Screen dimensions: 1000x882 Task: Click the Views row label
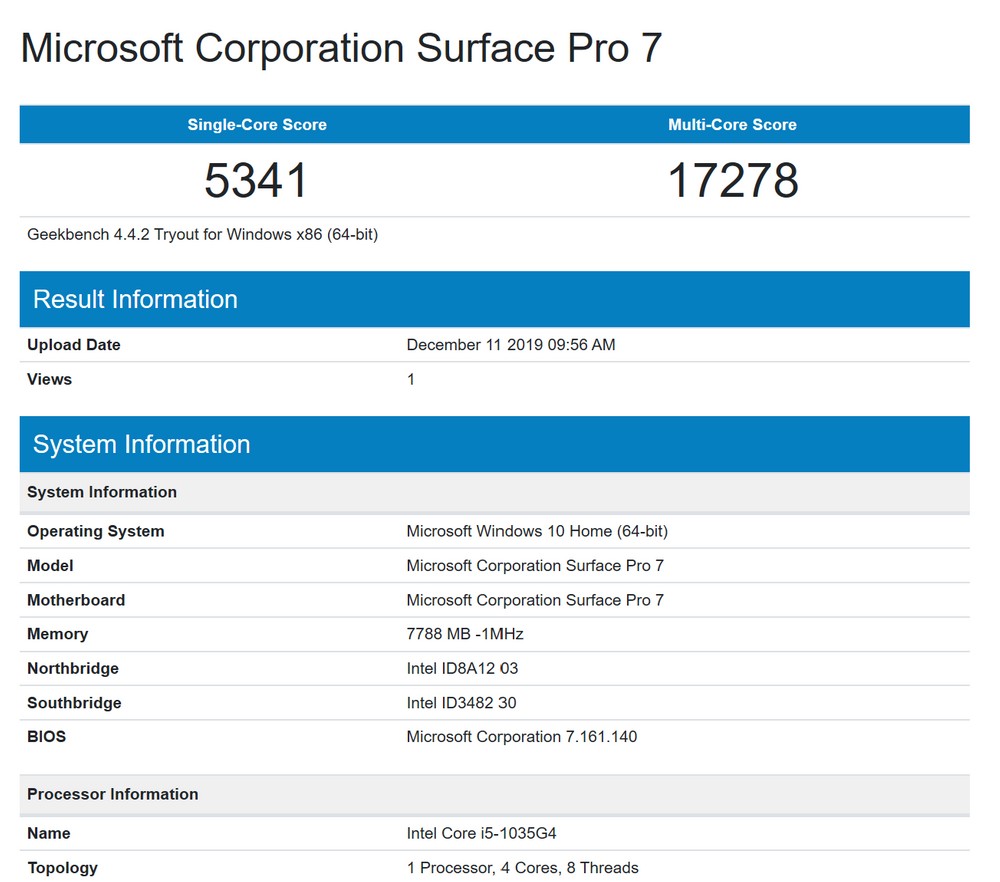[49, 379]
